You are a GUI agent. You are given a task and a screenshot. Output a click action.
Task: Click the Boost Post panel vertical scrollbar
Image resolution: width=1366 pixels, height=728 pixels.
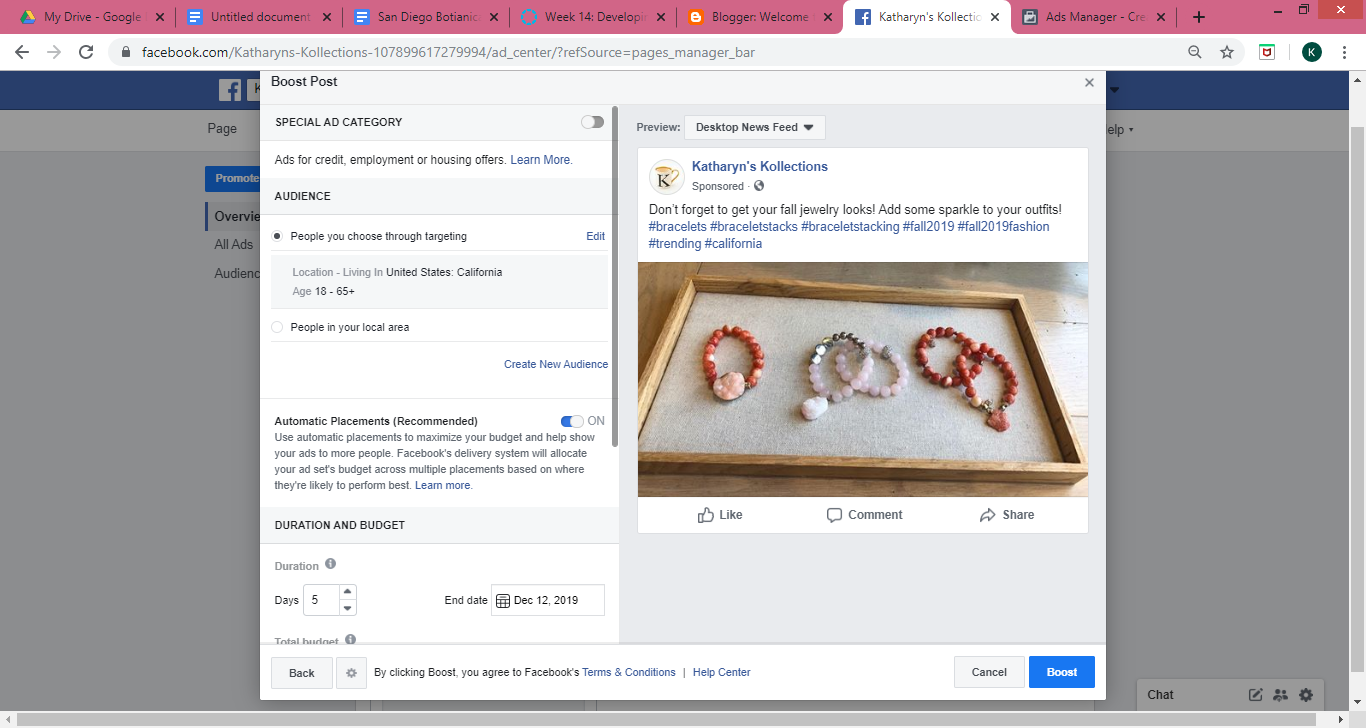pos(615,277)
